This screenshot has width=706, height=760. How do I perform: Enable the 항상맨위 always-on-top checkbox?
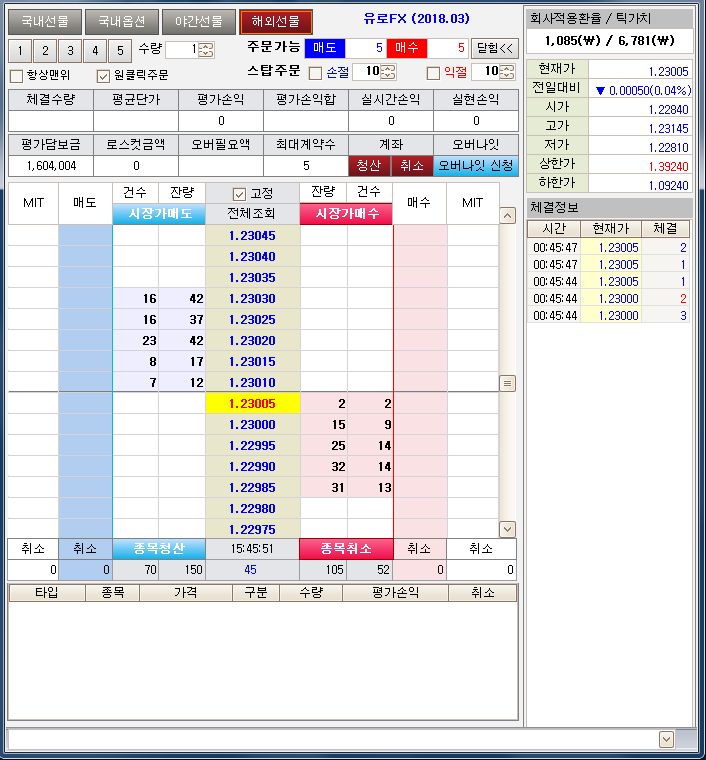[16, 76]
